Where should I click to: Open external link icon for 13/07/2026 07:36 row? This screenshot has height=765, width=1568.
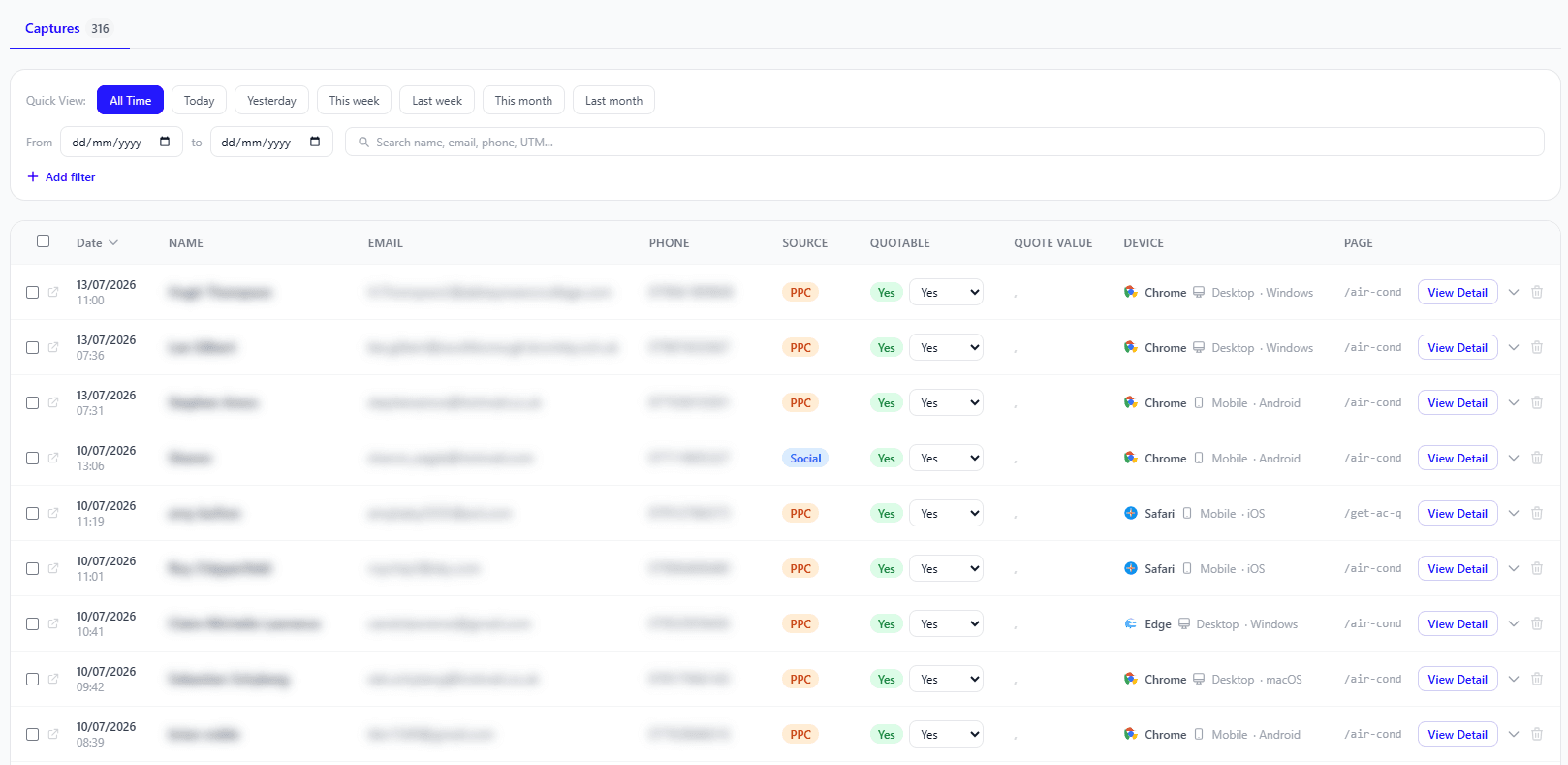click(53, 347)
